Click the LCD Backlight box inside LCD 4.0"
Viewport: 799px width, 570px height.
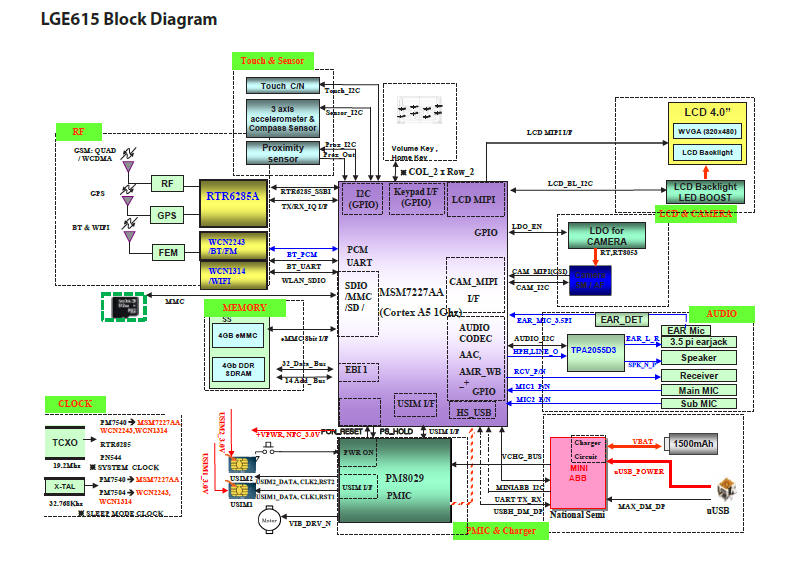[x=707, y=152]
